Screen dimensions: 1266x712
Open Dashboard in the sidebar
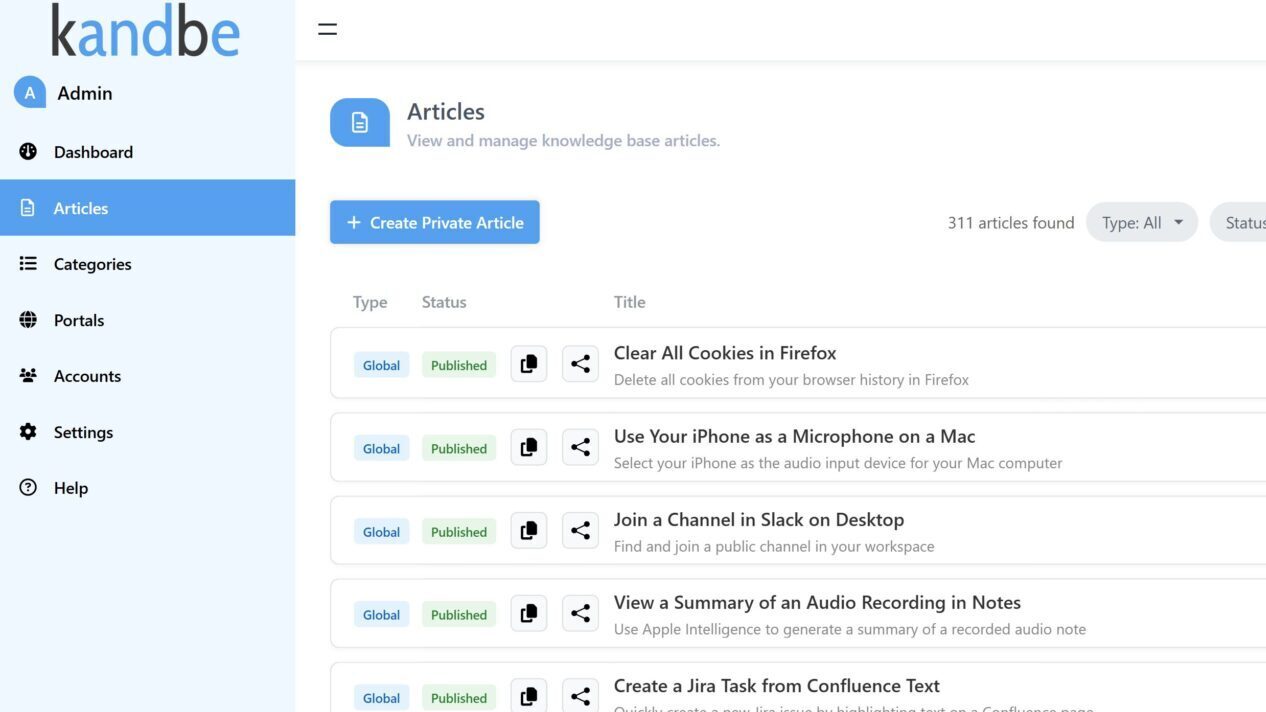93,152
